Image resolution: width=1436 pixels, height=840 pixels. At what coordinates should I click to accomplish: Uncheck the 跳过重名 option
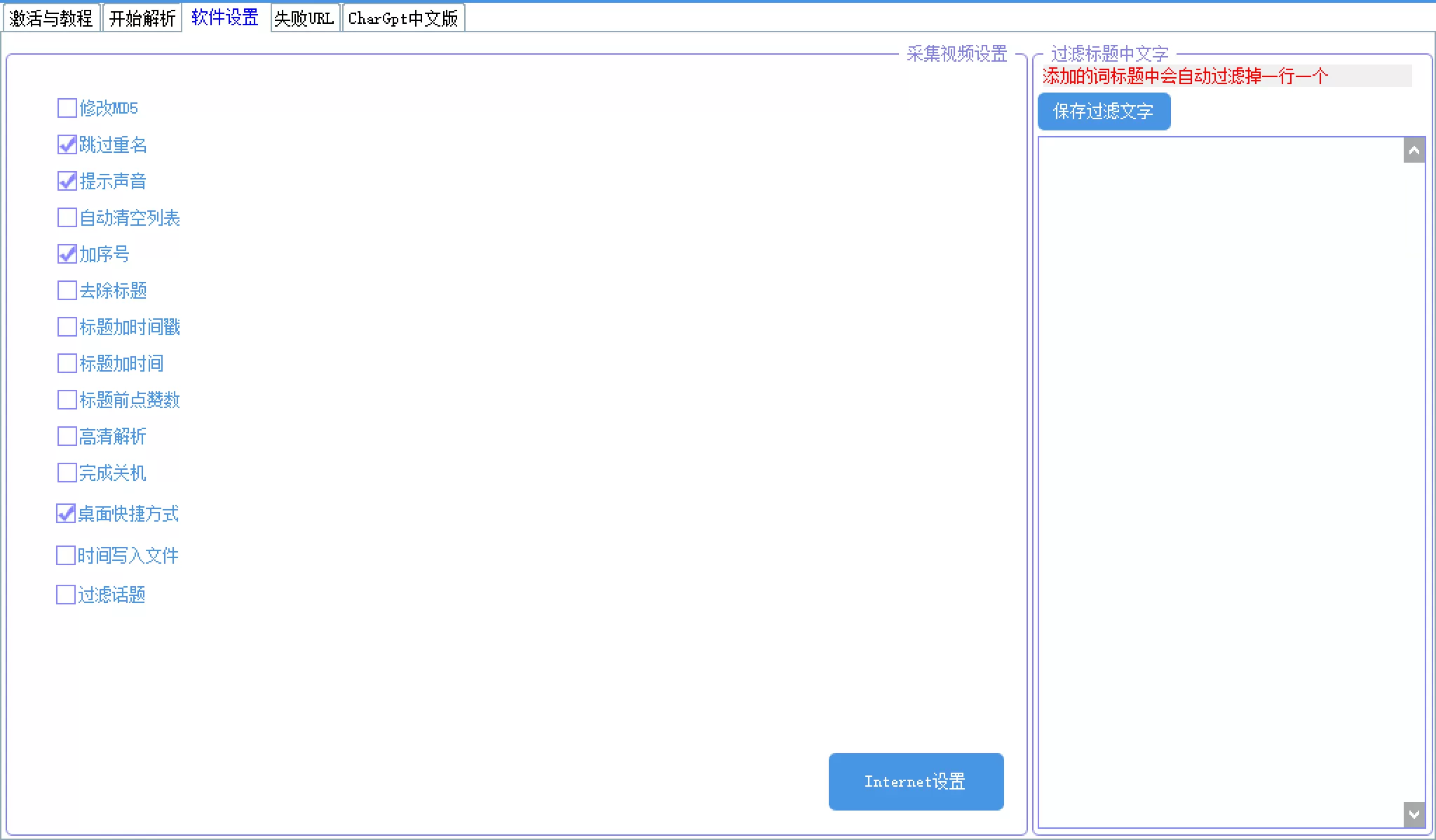tap(67, 144)
